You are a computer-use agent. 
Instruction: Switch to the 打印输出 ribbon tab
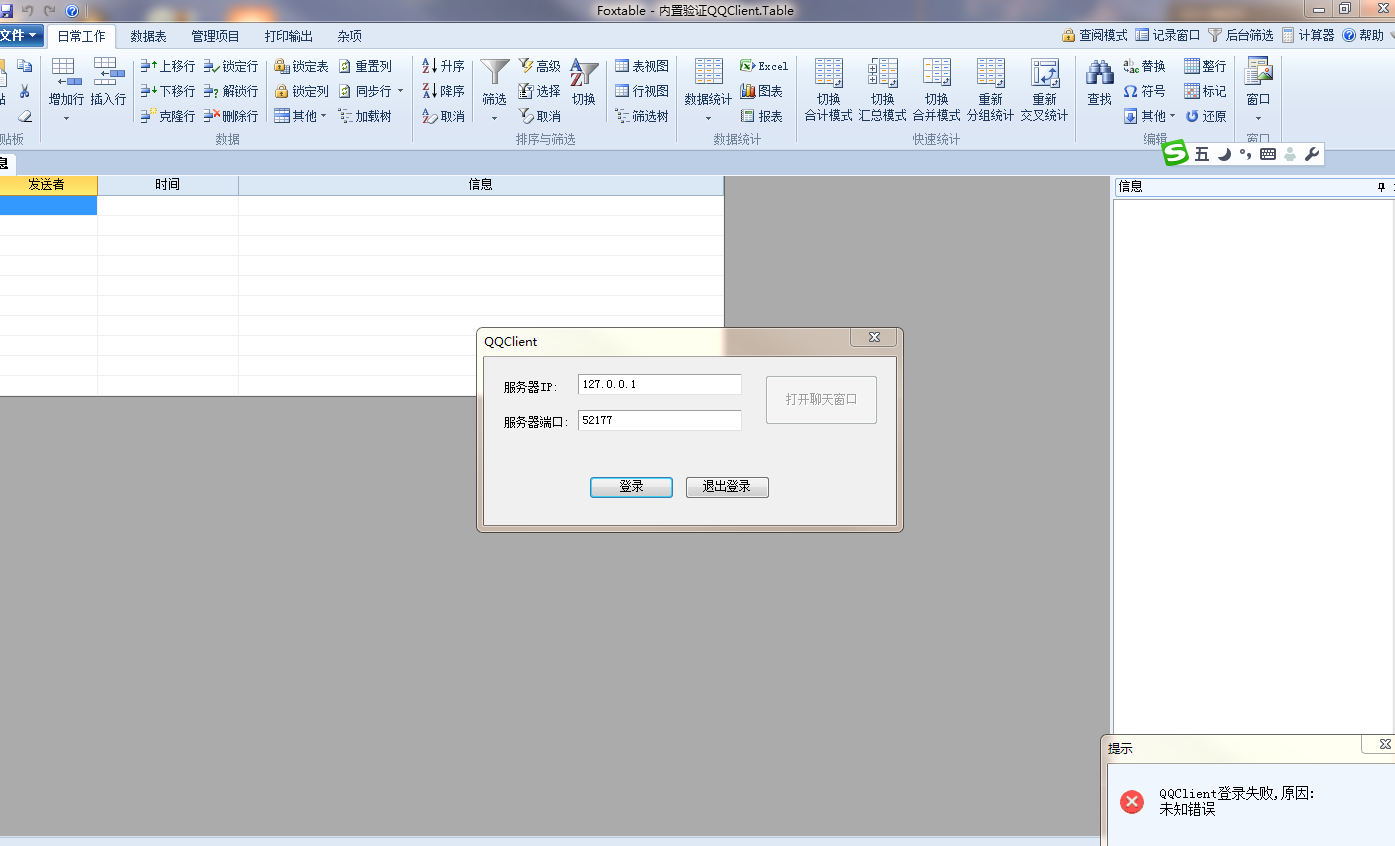[288, 36]
